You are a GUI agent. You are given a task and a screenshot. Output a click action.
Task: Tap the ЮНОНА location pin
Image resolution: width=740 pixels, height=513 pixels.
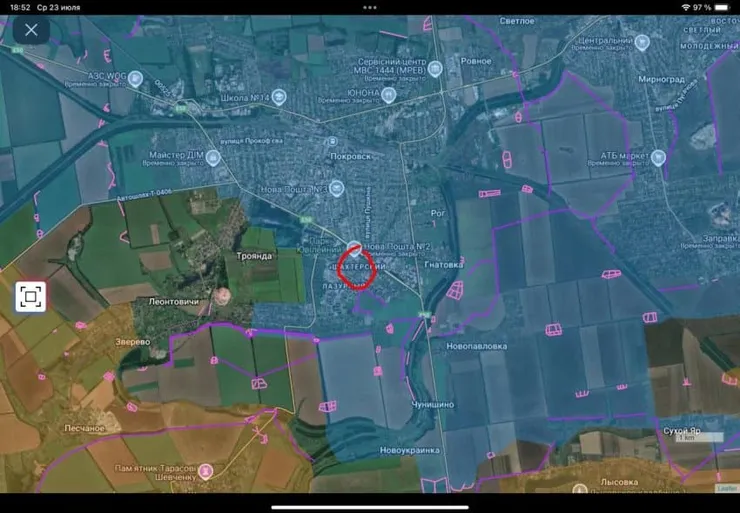(x=389, y=96)
